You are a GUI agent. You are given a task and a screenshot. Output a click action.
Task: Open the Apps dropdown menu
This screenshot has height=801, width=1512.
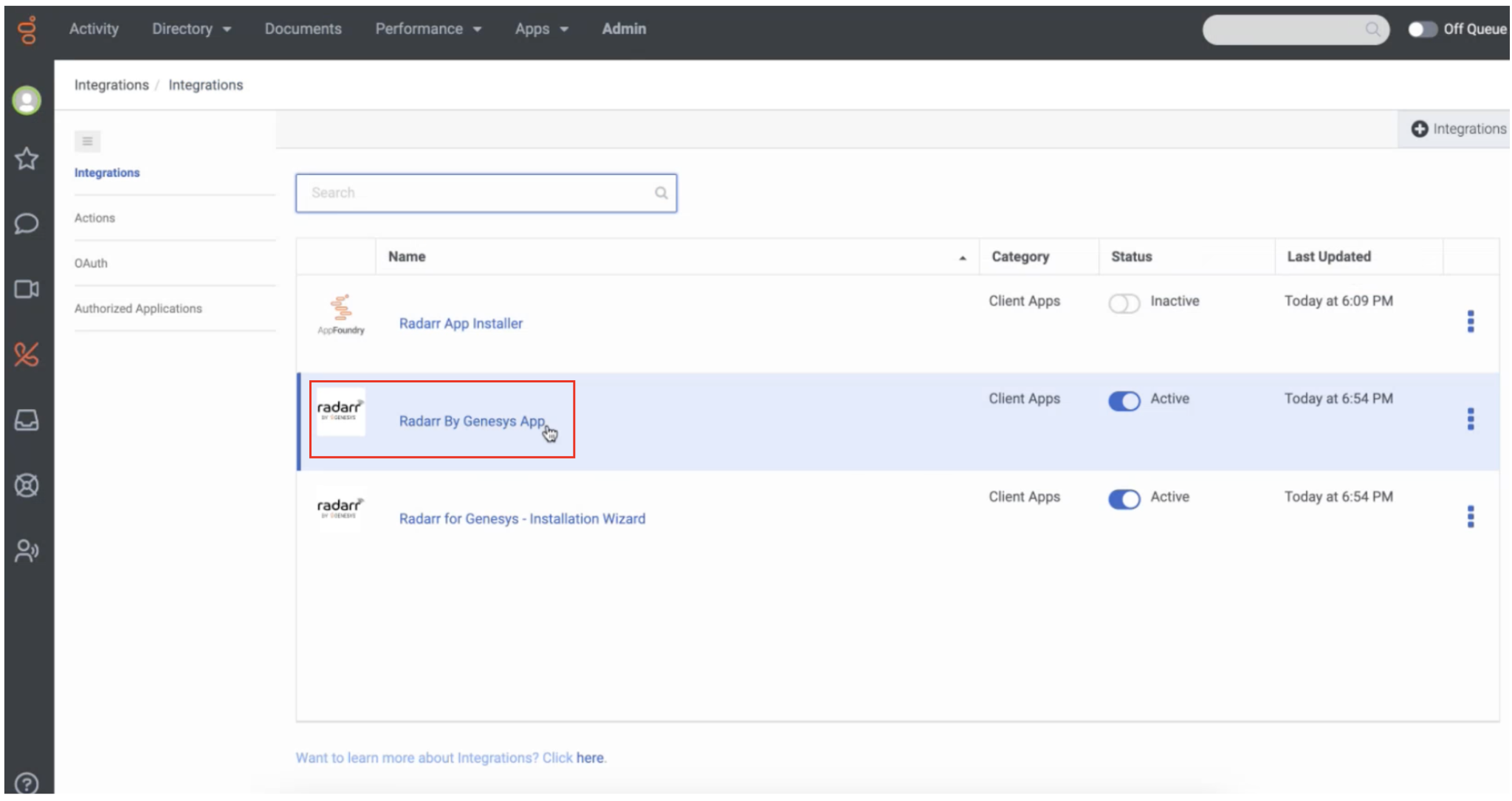point(541,29)
